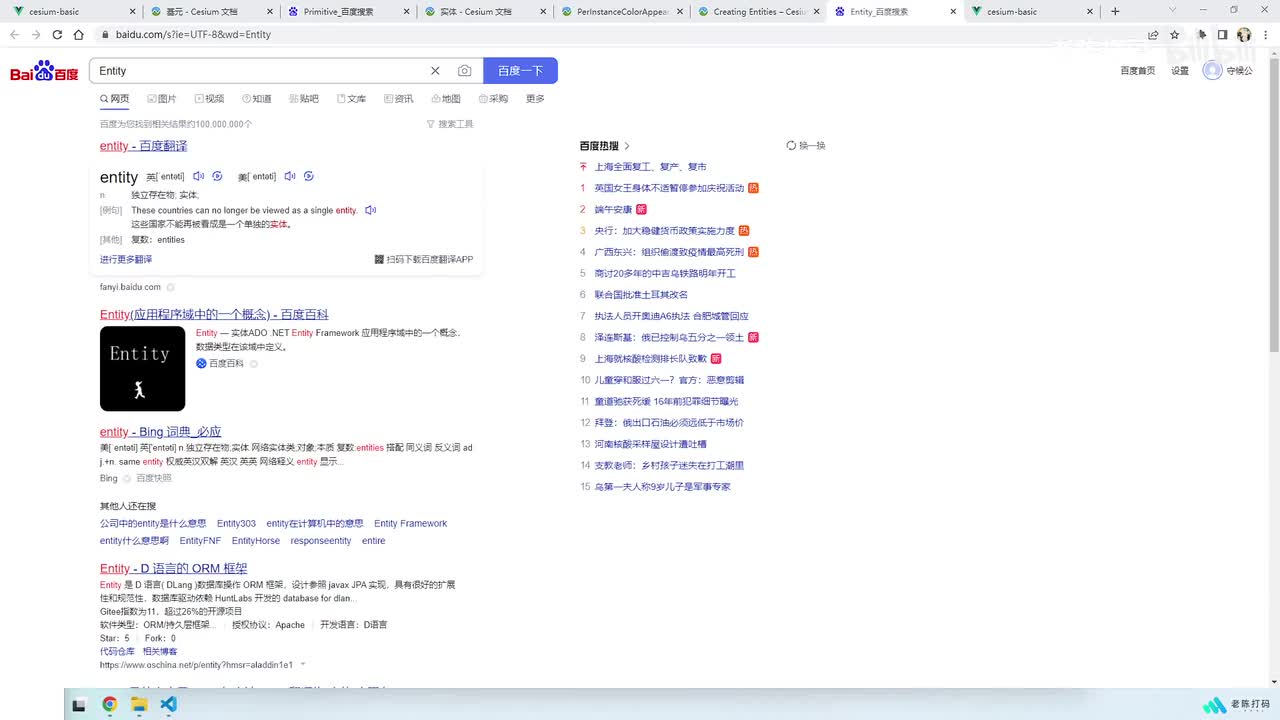This screenshot has width=1280, height=720.
Task: Open 'Entity - D 语言的 ORM 框架' result
Action: pyautogui.click(x=173, y=569)
